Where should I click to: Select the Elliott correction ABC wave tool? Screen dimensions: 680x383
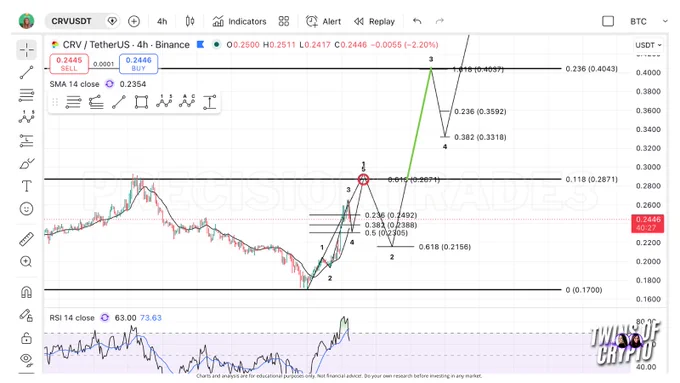click(x=187, y=102)
